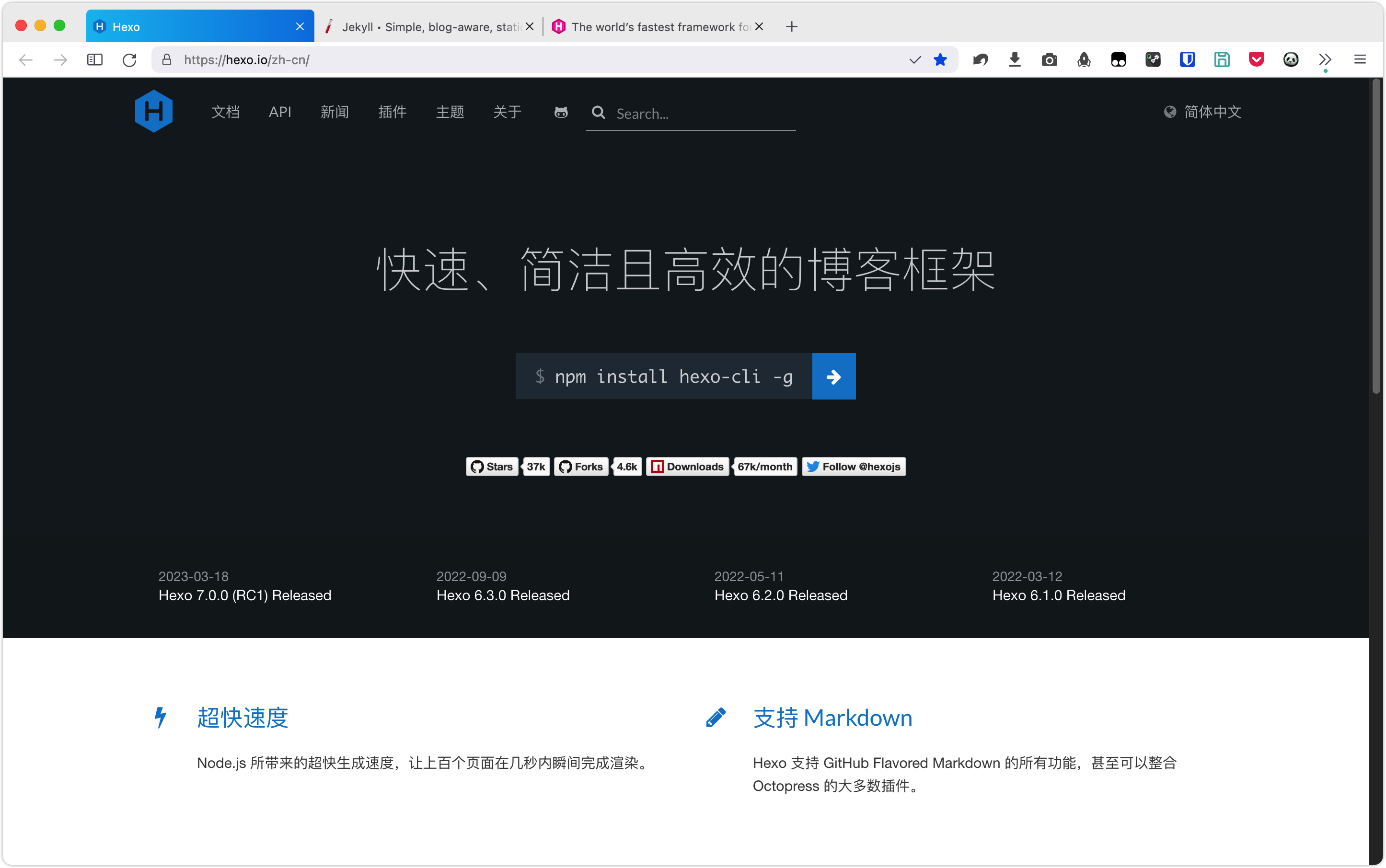The image size is (1386, 868).
Task: Expand the address bar dropdown chevron
Action: pos(915,60)
